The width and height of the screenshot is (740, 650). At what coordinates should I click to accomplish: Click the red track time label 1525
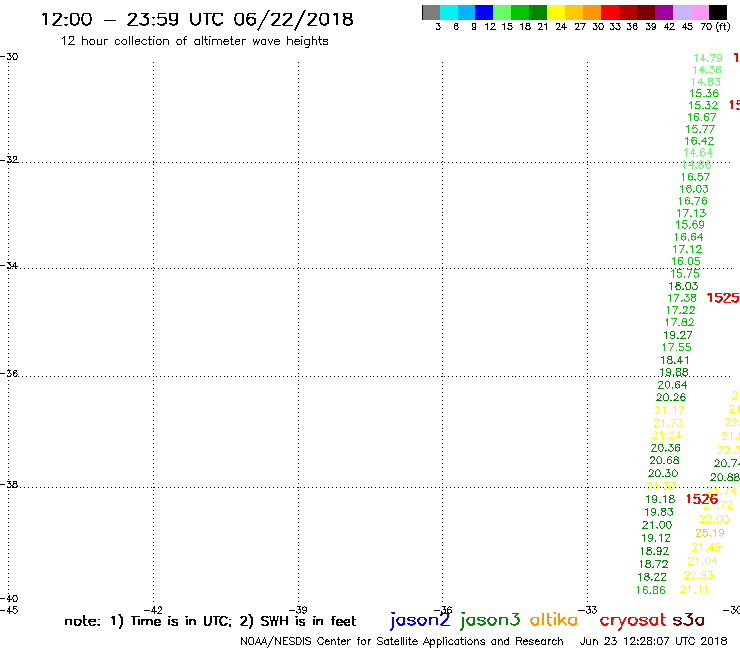[x=723, y=298]
